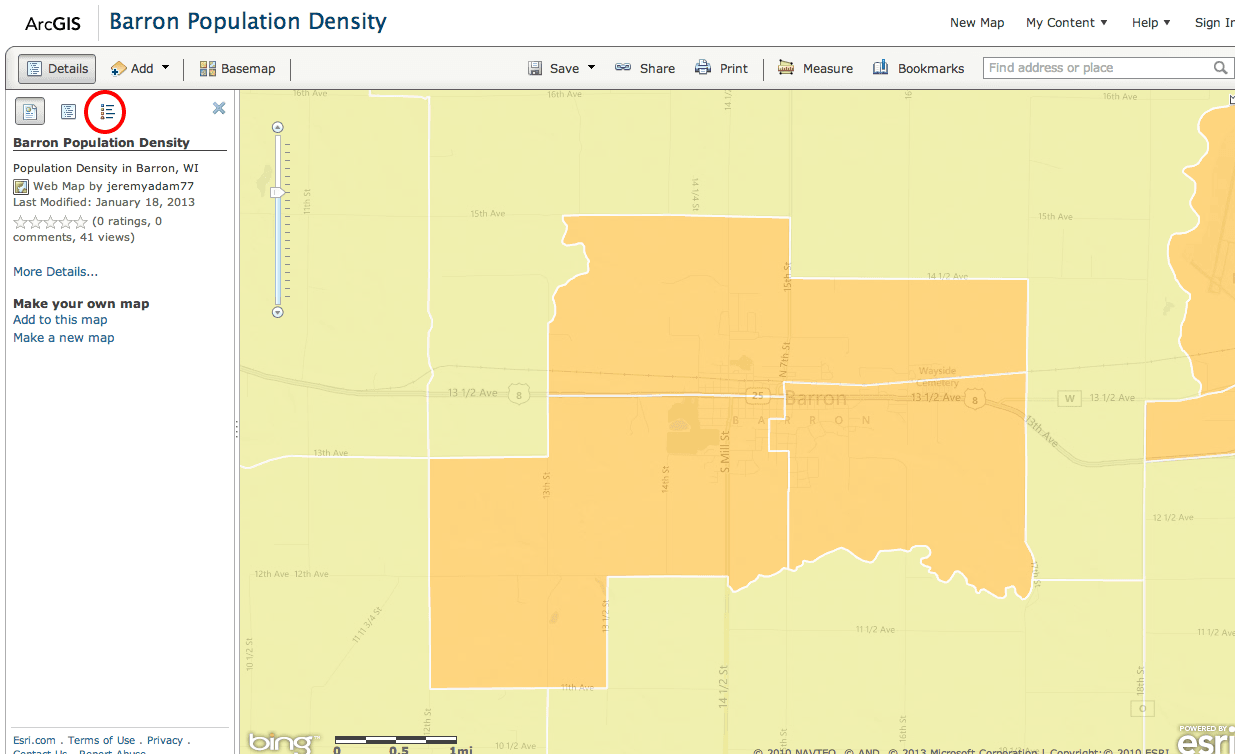Toggle the Details side panel
Image resolution: width=1235 pixels, height=754 pixels.
point(57,68)
